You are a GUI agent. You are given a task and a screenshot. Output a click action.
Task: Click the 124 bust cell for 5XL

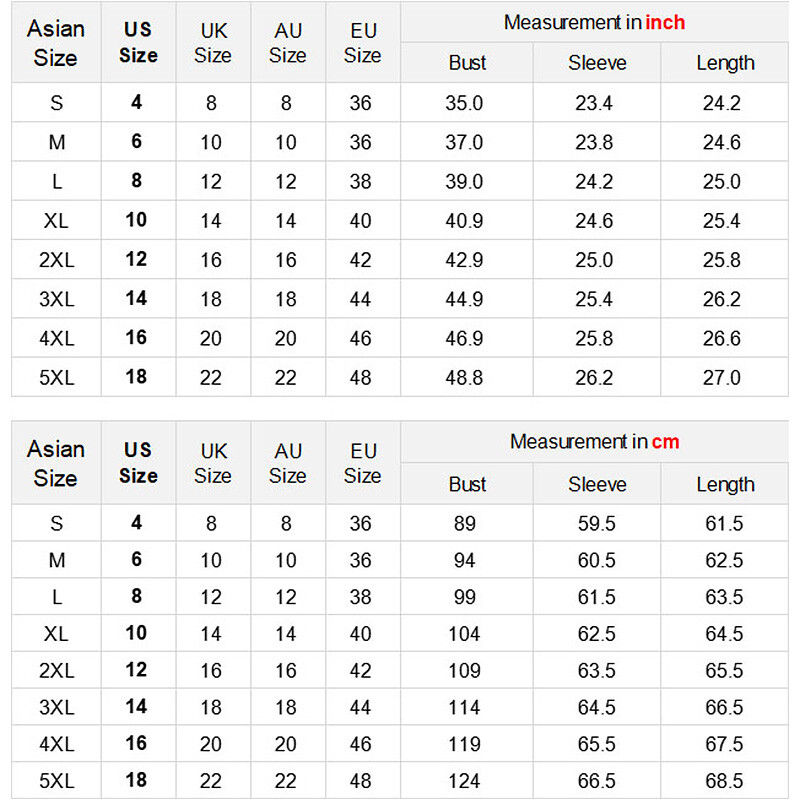464,781
